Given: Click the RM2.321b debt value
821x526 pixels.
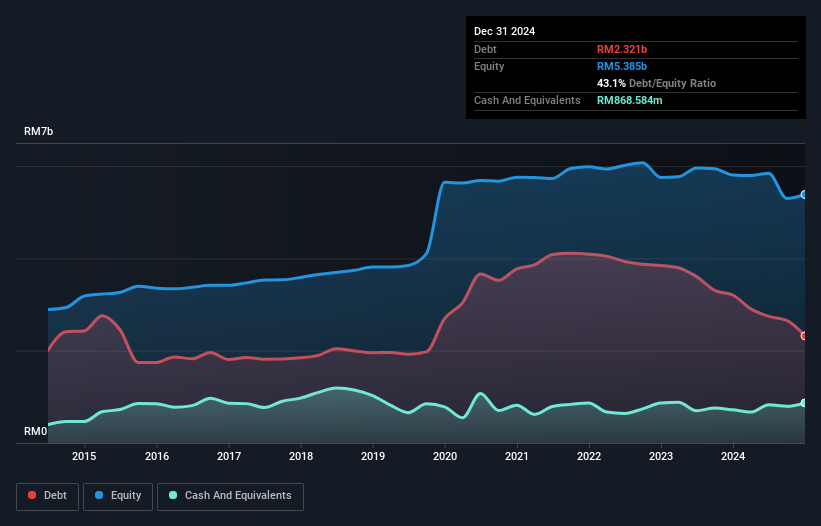Looking at the screenshot, I should click(x=622, y=49).
